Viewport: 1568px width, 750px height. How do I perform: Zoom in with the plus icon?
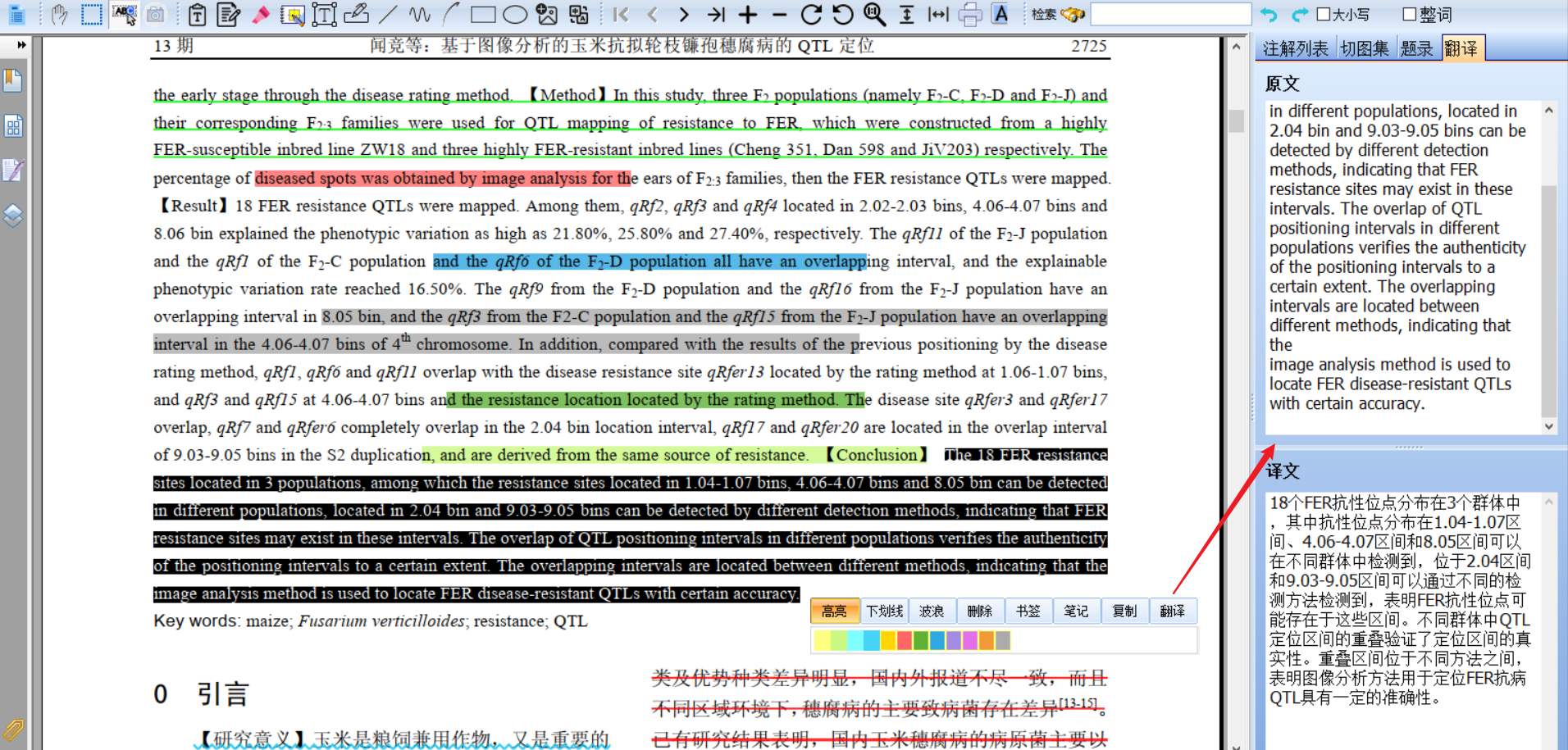tap(748, 14)
